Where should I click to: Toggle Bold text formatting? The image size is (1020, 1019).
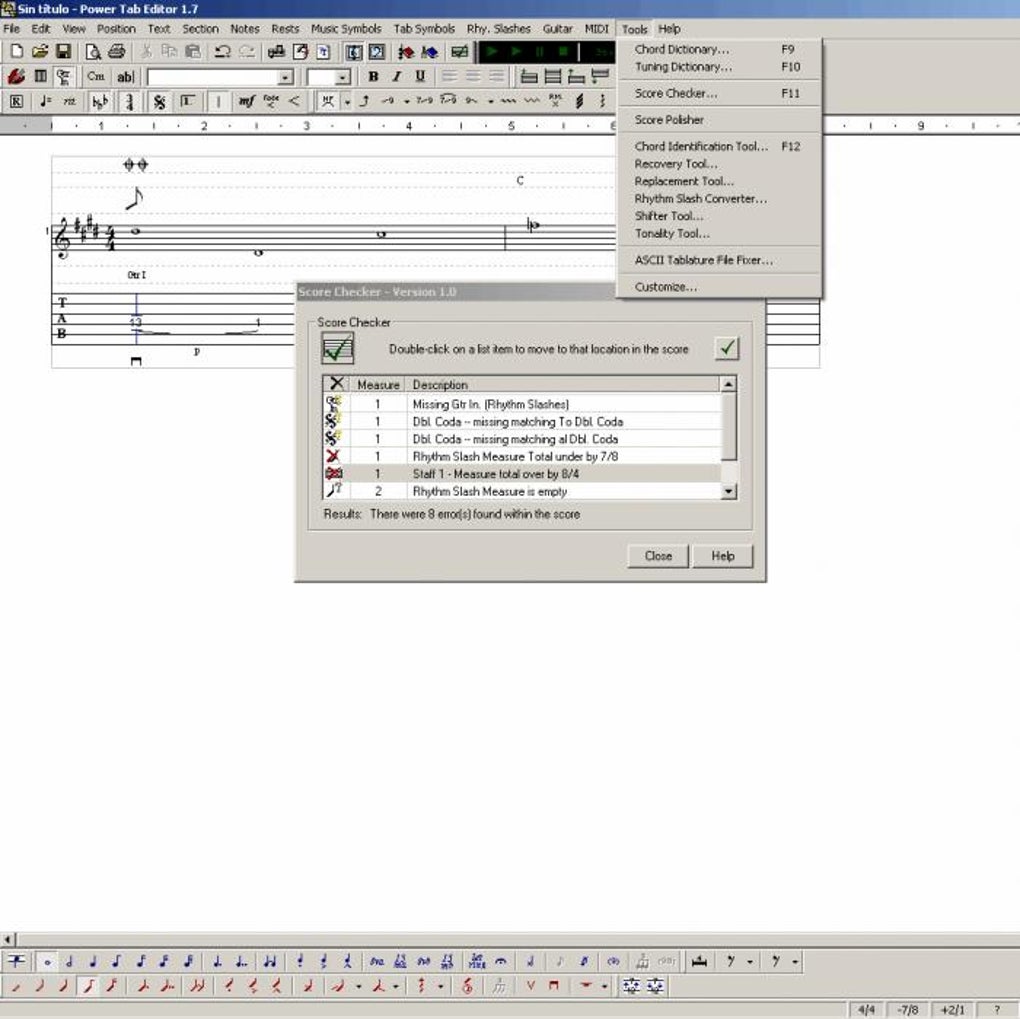tap(373, 77)
